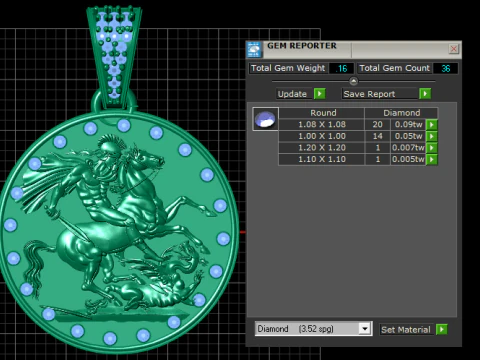Click green arrow for the 1.08 X 1.08 row

coord(432,125)
